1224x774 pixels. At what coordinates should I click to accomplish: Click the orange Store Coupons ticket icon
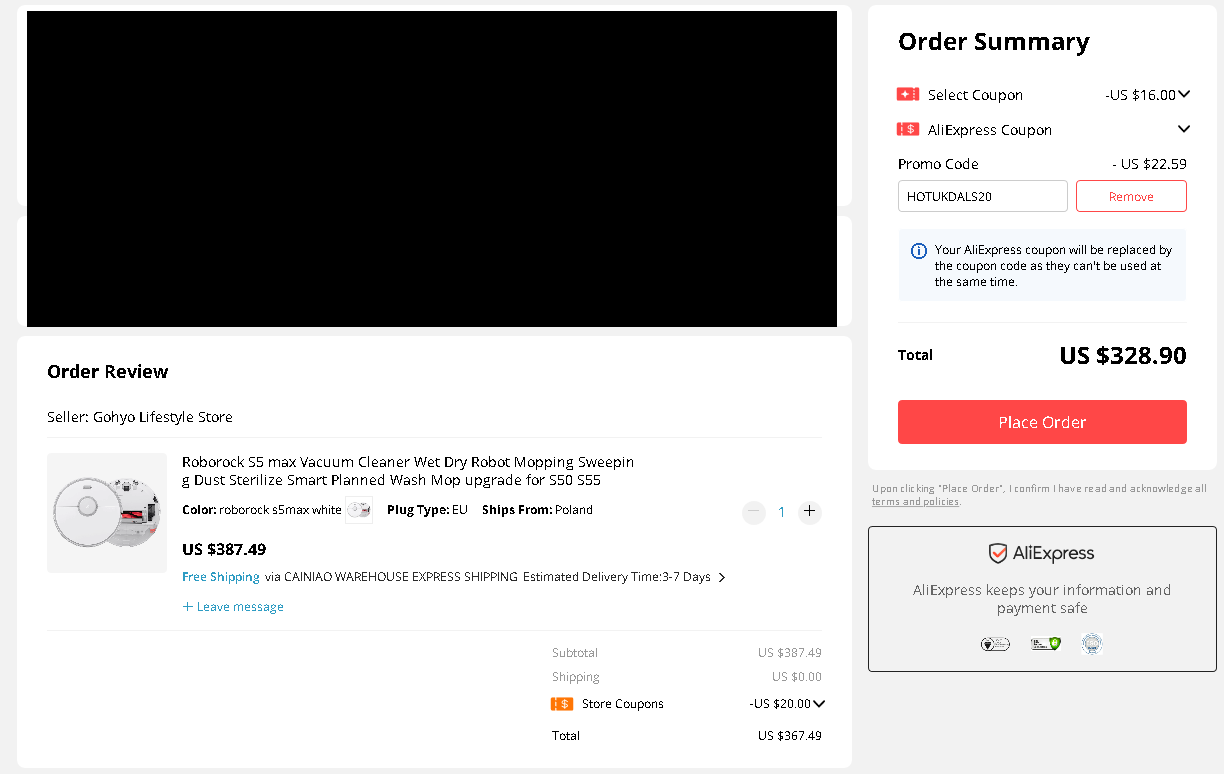562,704
